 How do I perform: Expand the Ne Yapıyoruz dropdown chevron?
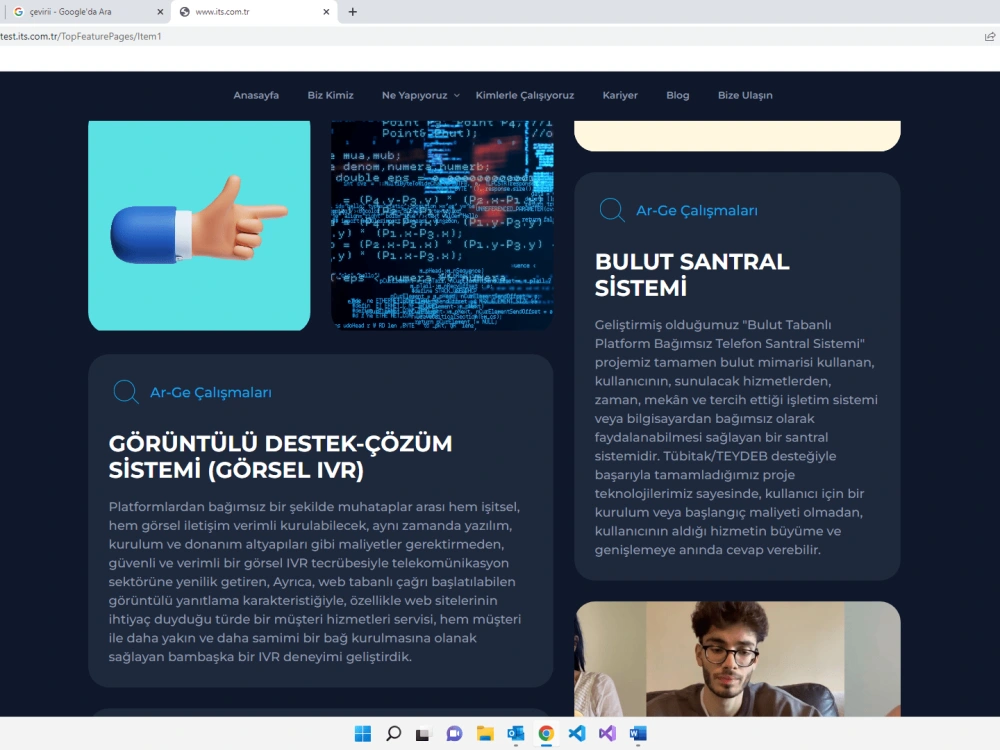point(457,96)
